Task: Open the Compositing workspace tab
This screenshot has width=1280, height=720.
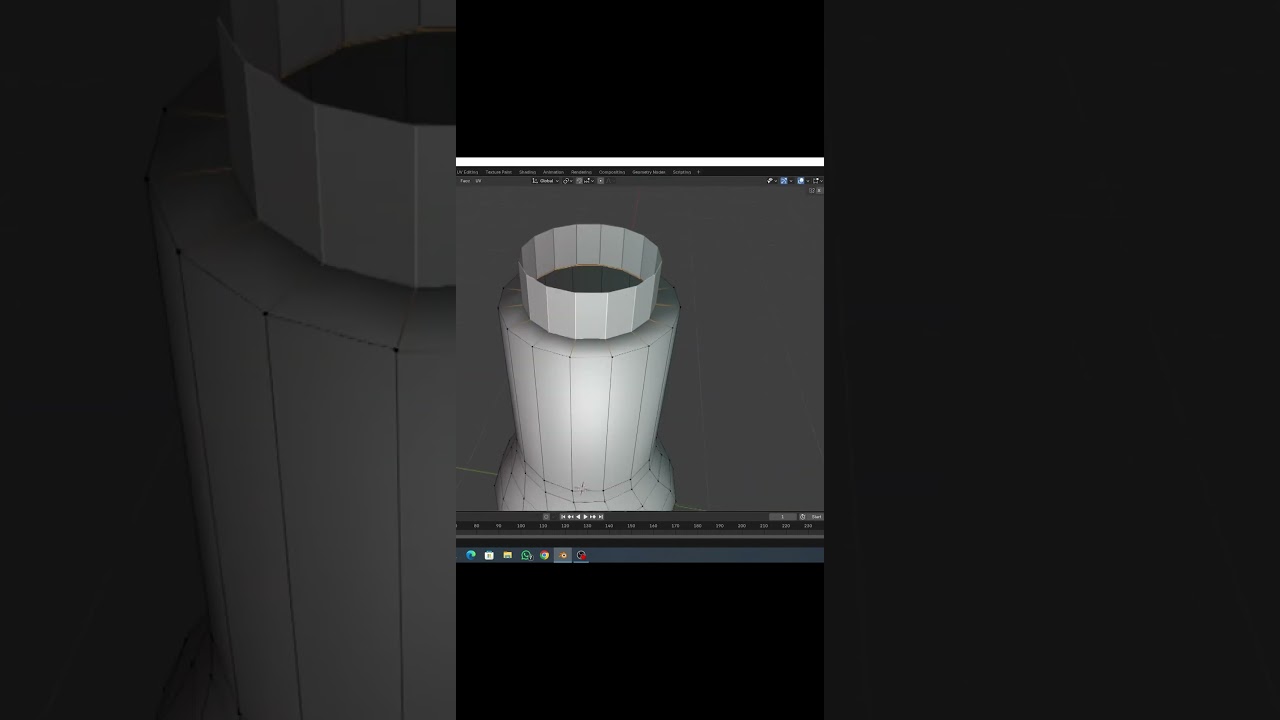Action: click(x=612, y=172)
